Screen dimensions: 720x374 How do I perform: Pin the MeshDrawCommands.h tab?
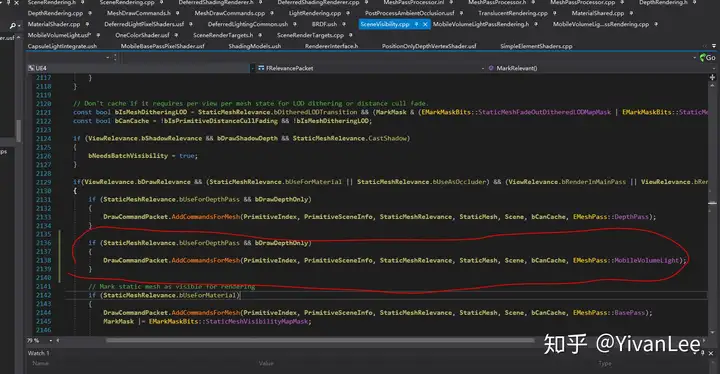pyautogui.click(x=177, y=13)
